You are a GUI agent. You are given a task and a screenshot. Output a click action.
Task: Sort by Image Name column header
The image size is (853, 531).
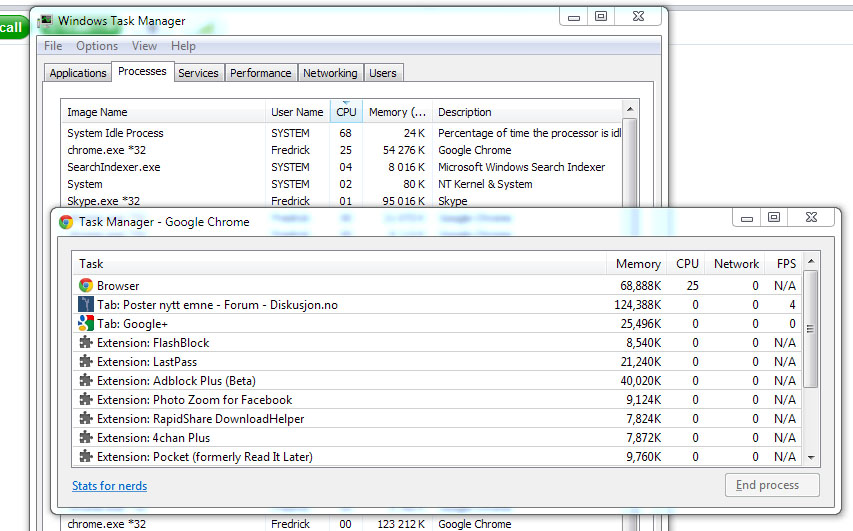(x=163, y=112)
